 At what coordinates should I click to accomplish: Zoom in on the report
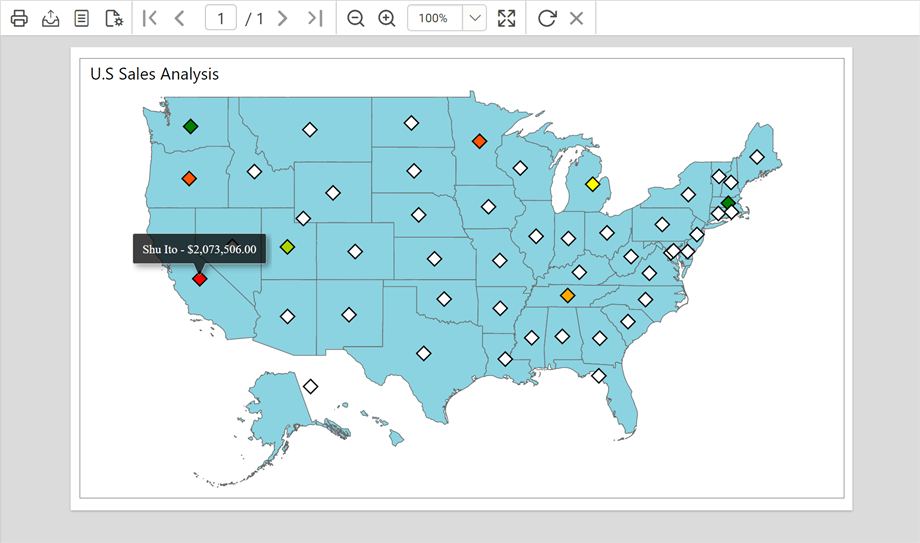[387, 18]
